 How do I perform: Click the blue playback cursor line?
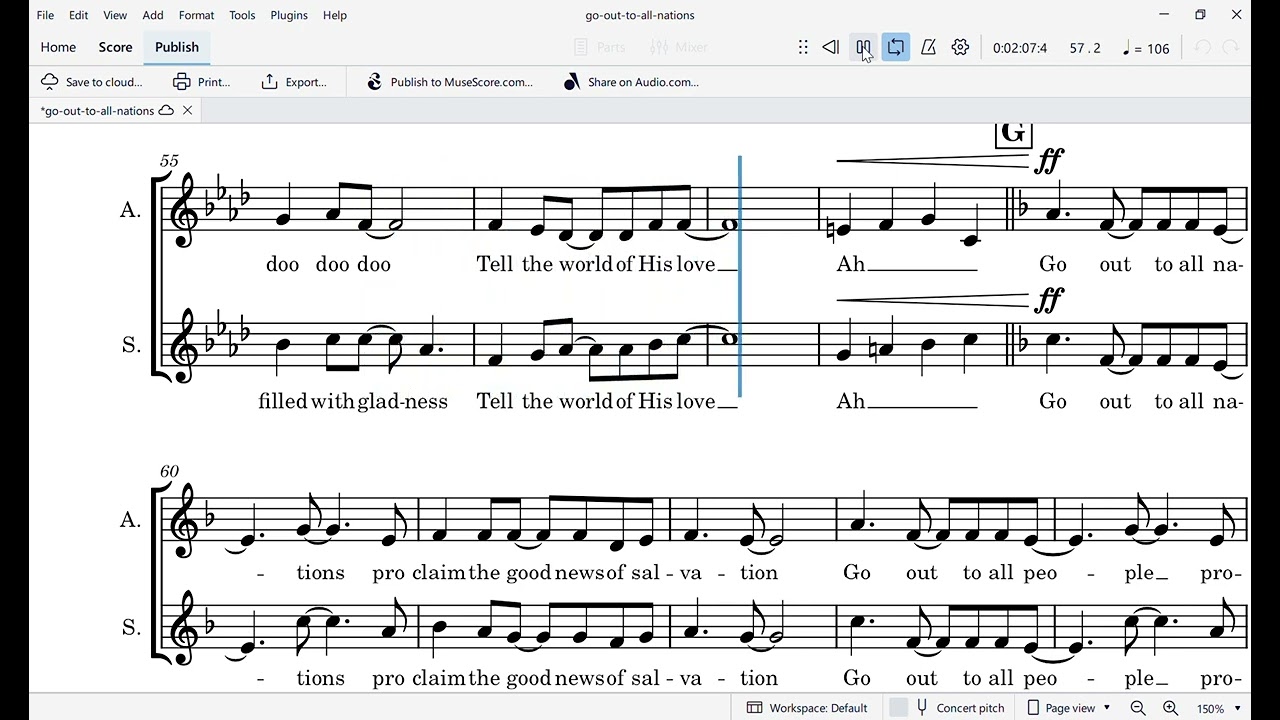coord(740,276)
